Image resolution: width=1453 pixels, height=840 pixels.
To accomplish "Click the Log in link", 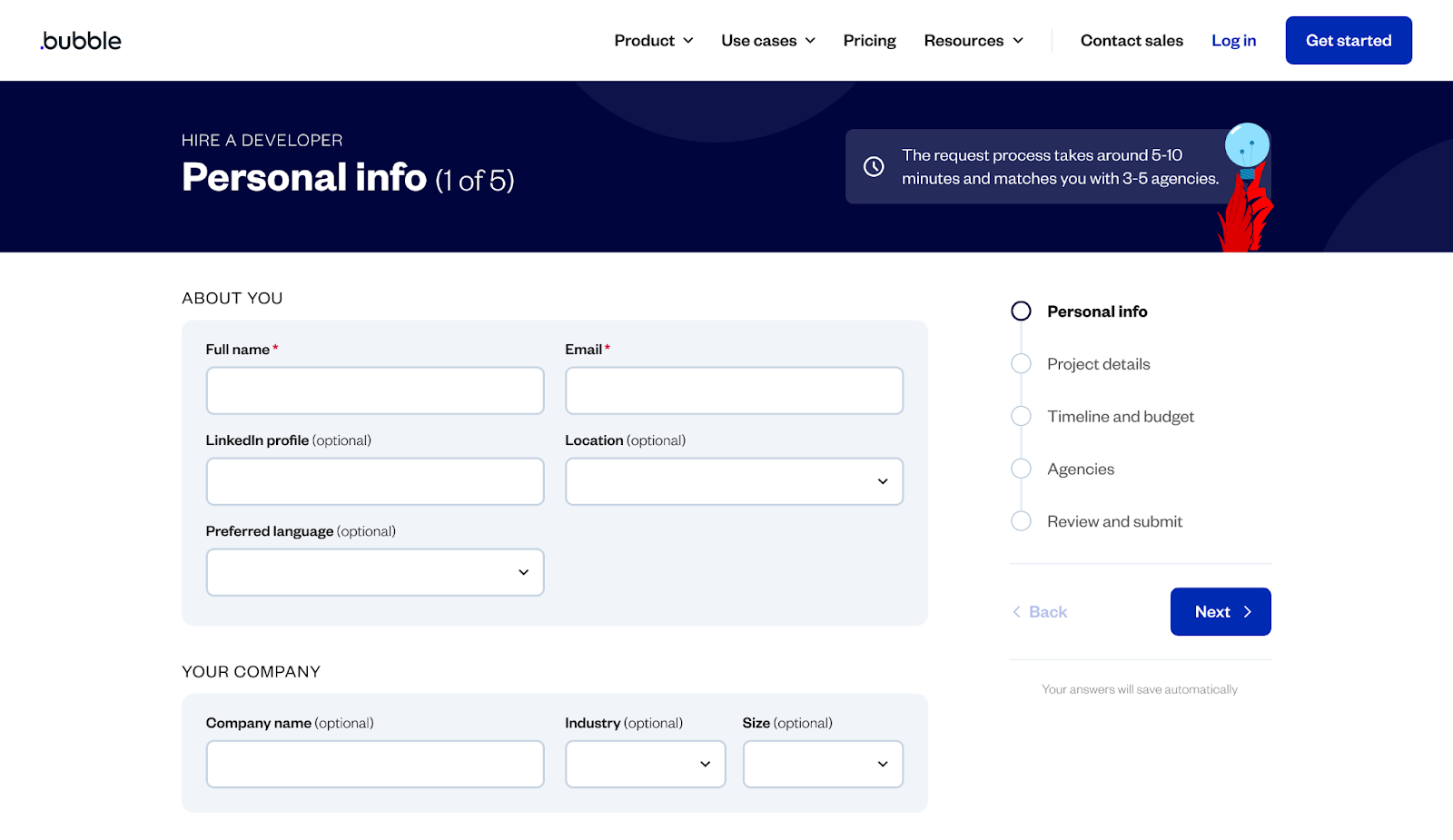I will (1233, 40).
